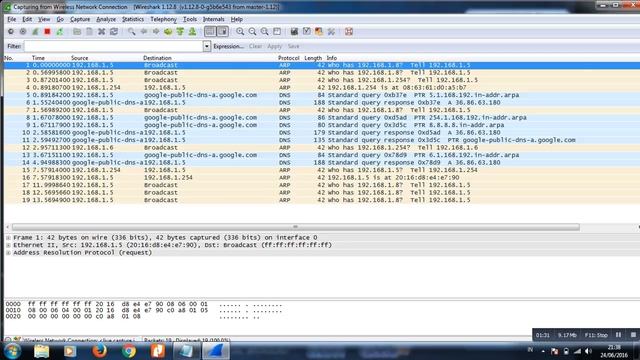The height and width of the screenshot is (360, 640).
Task: Click the Save filter button
Action: click(x=293, y=46)
